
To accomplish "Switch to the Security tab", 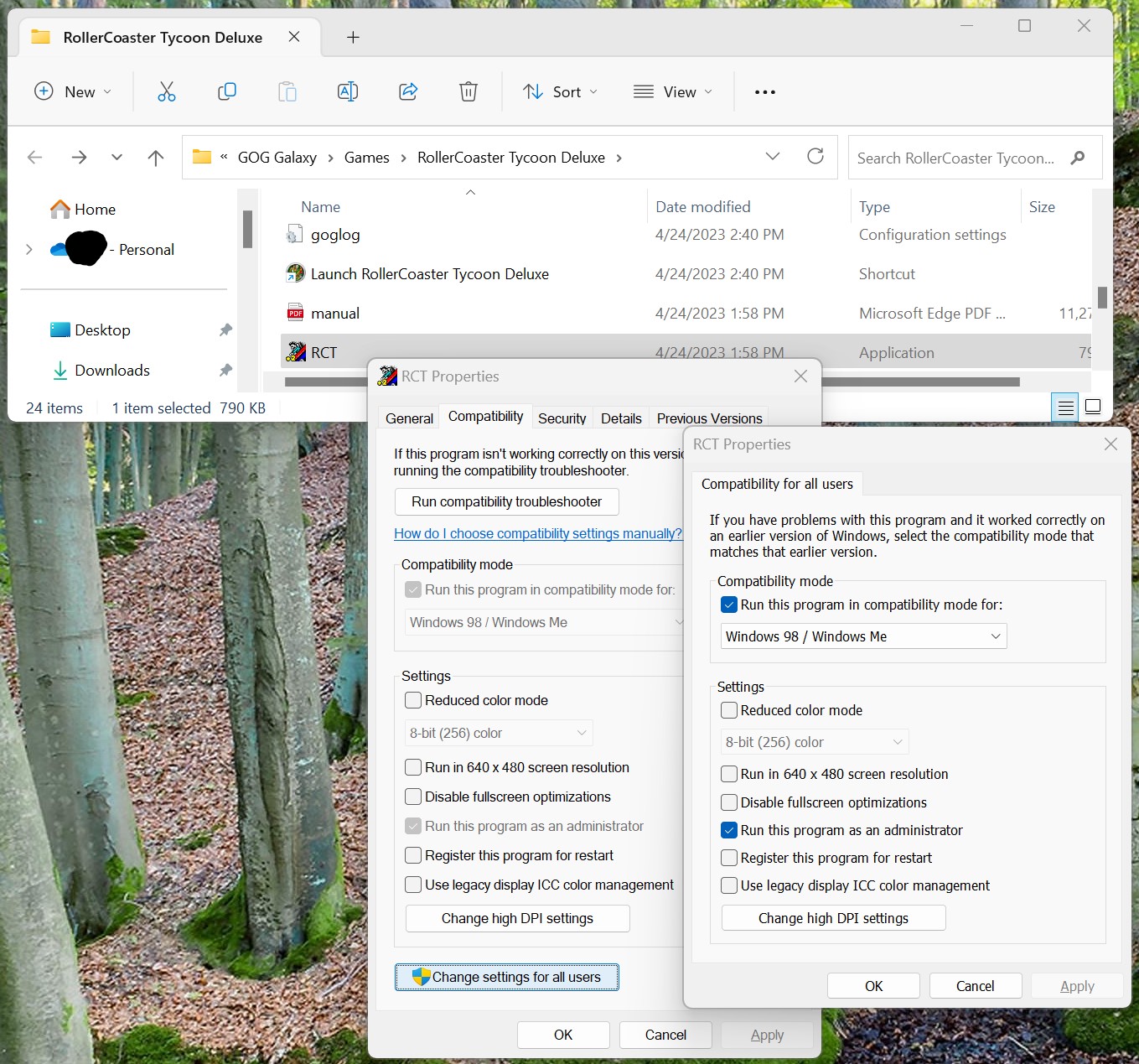I will tap(562, 418).
